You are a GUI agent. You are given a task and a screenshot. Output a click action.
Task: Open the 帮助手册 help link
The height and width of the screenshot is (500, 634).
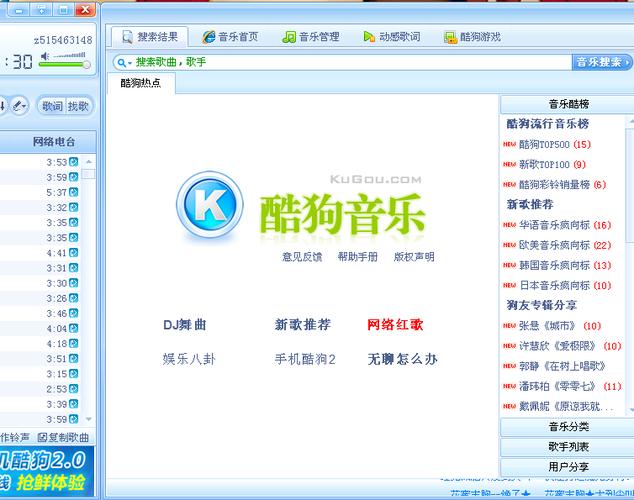(x=358, y=257)
